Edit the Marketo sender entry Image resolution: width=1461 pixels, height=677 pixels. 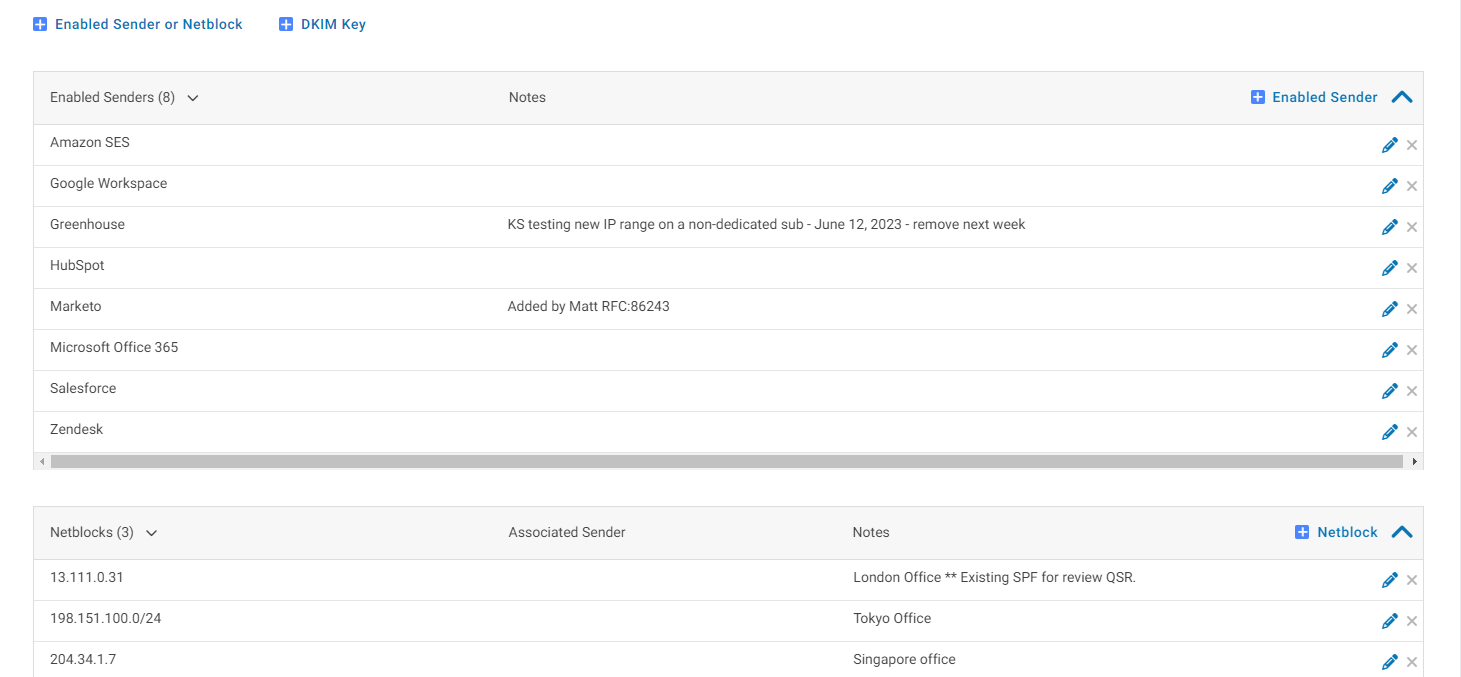[x=1390, y=308]
